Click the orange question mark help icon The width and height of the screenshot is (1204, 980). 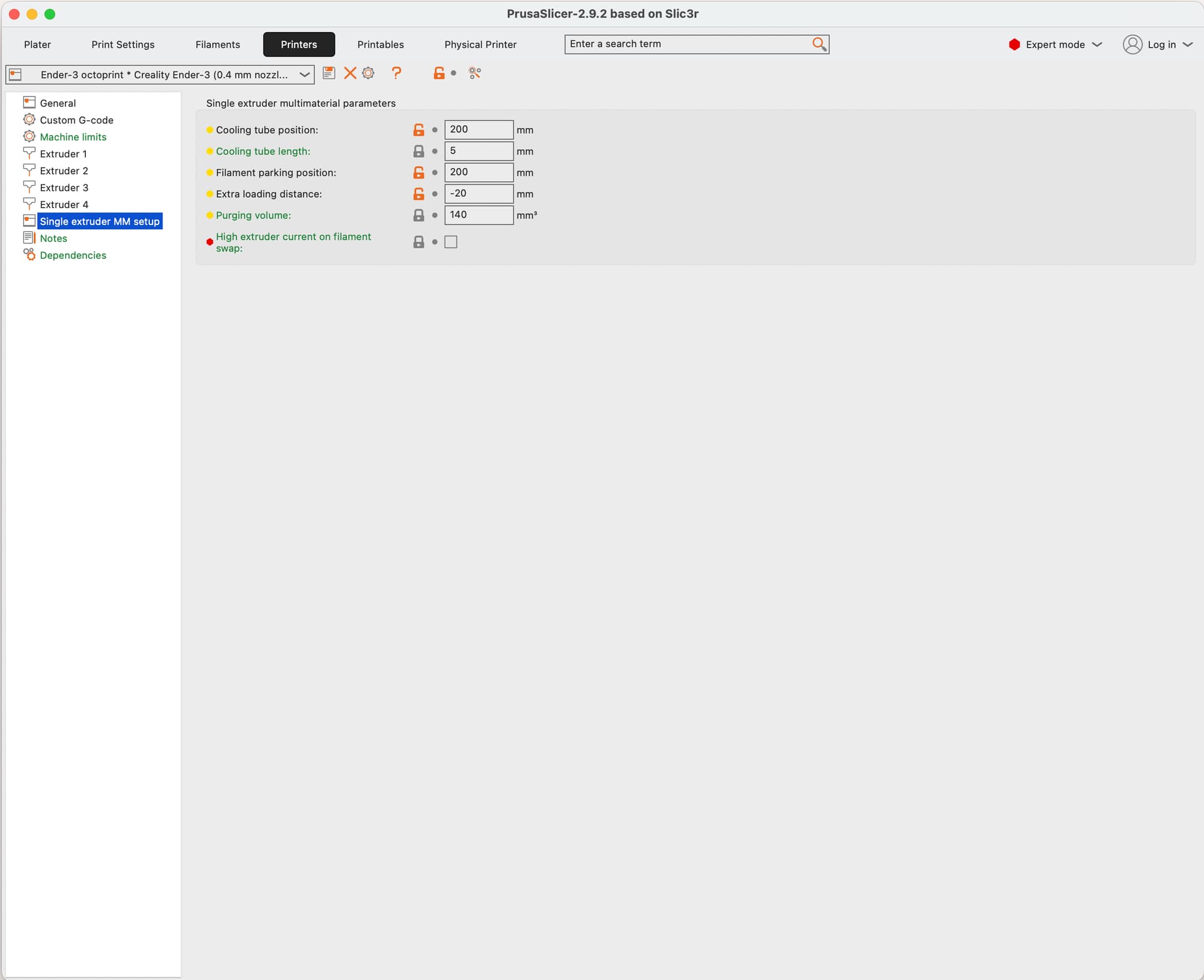click(396, 73)
